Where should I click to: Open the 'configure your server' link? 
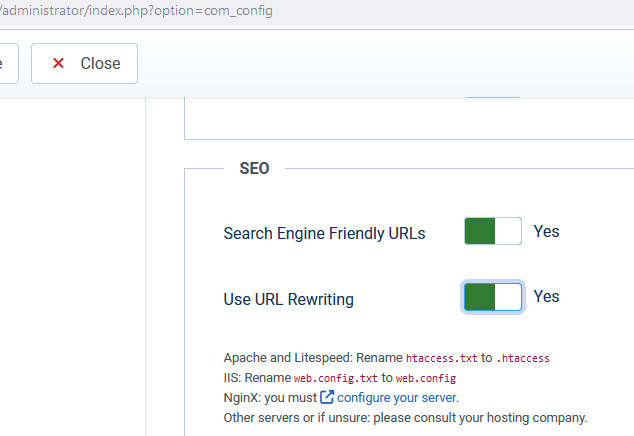click(397, 397)
